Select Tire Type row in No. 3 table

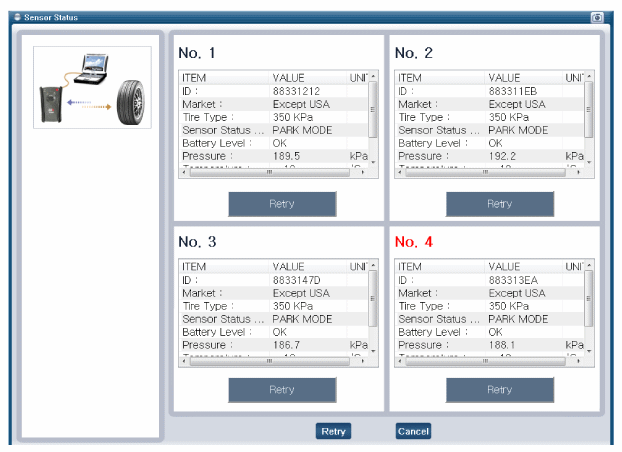(x=274, y=306)
